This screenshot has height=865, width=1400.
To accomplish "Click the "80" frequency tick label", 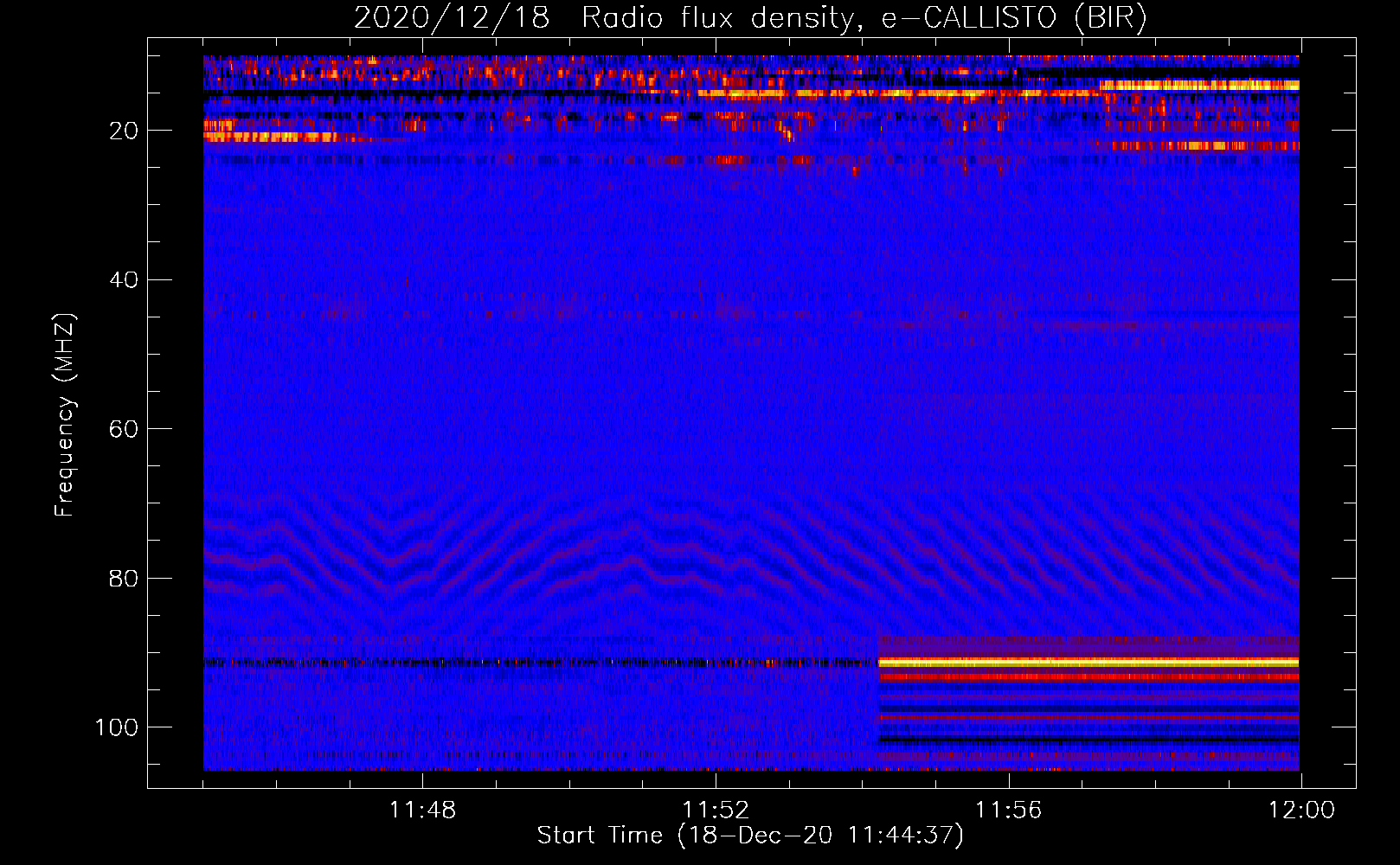I will (x=124, y=578).
